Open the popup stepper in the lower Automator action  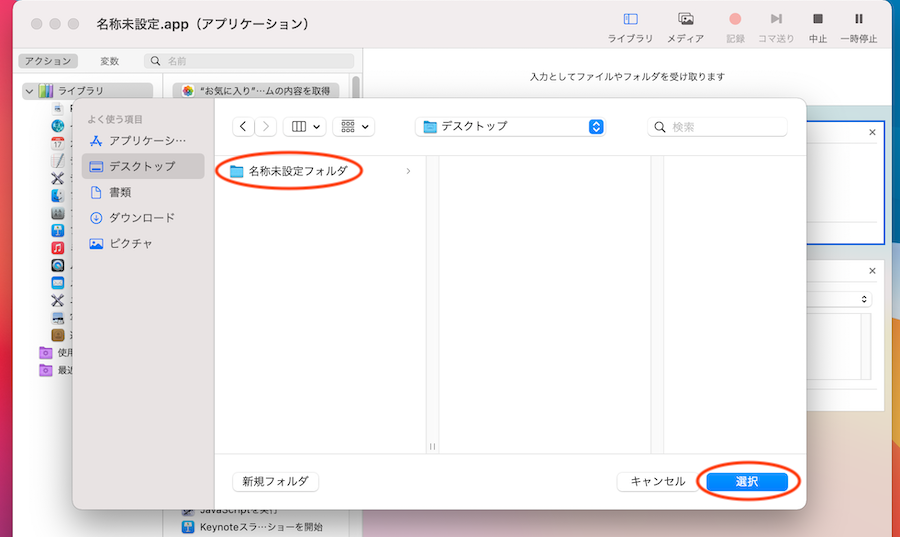[x=864, y=299]
